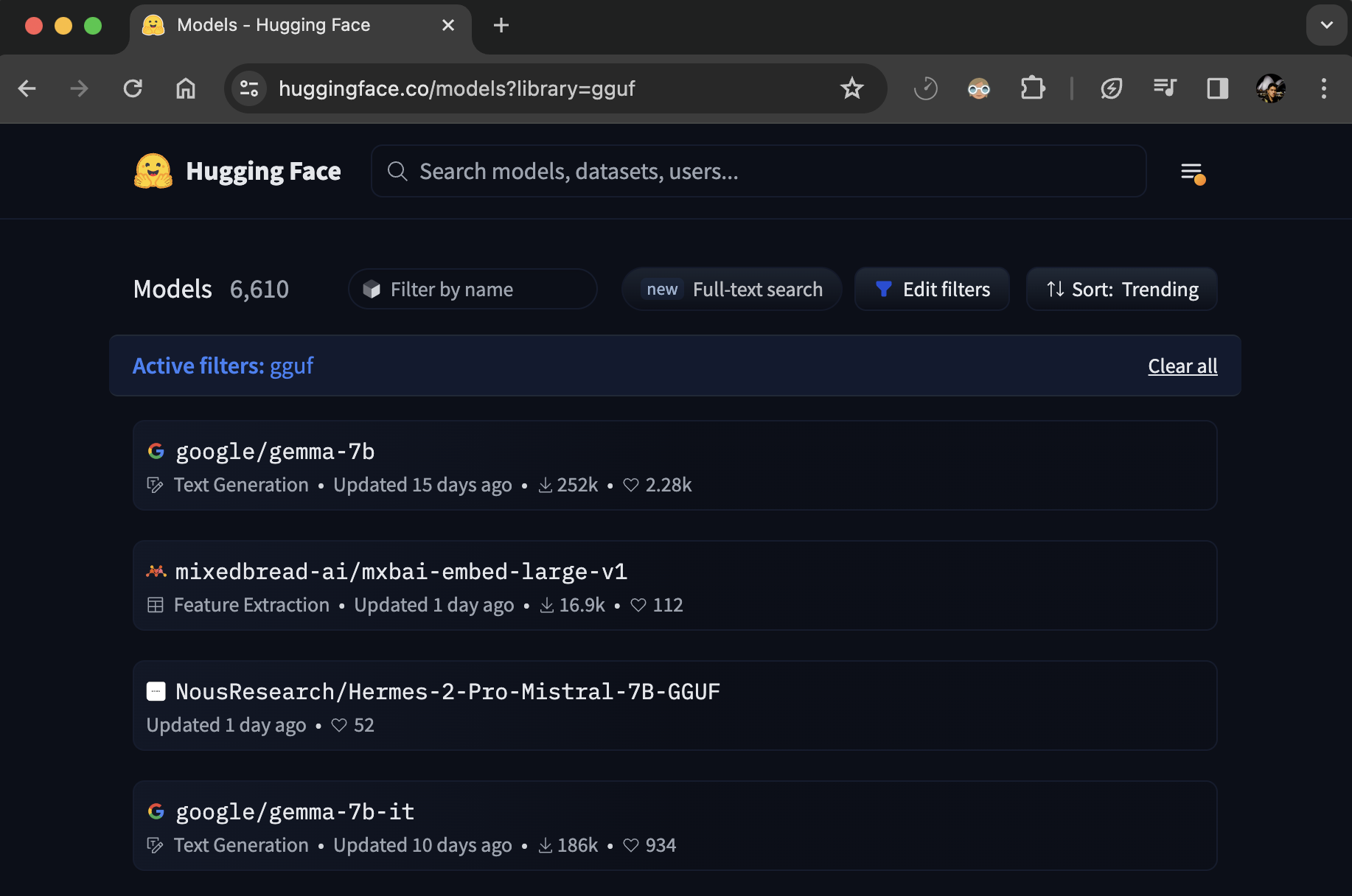Bookmark this page with the star icon
This screenshot has height=896, width=1352.
(x=851, y=88)
